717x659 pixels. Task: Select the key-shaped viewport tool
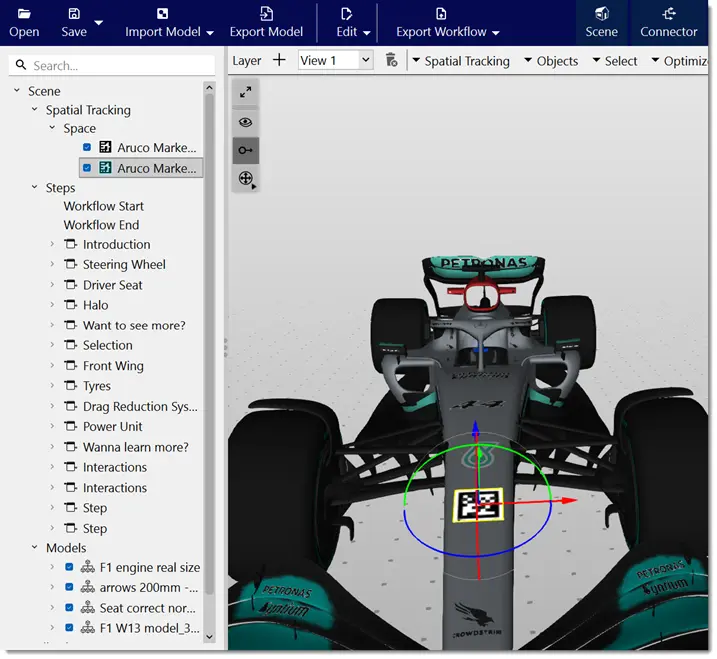(x=246, y=150)
